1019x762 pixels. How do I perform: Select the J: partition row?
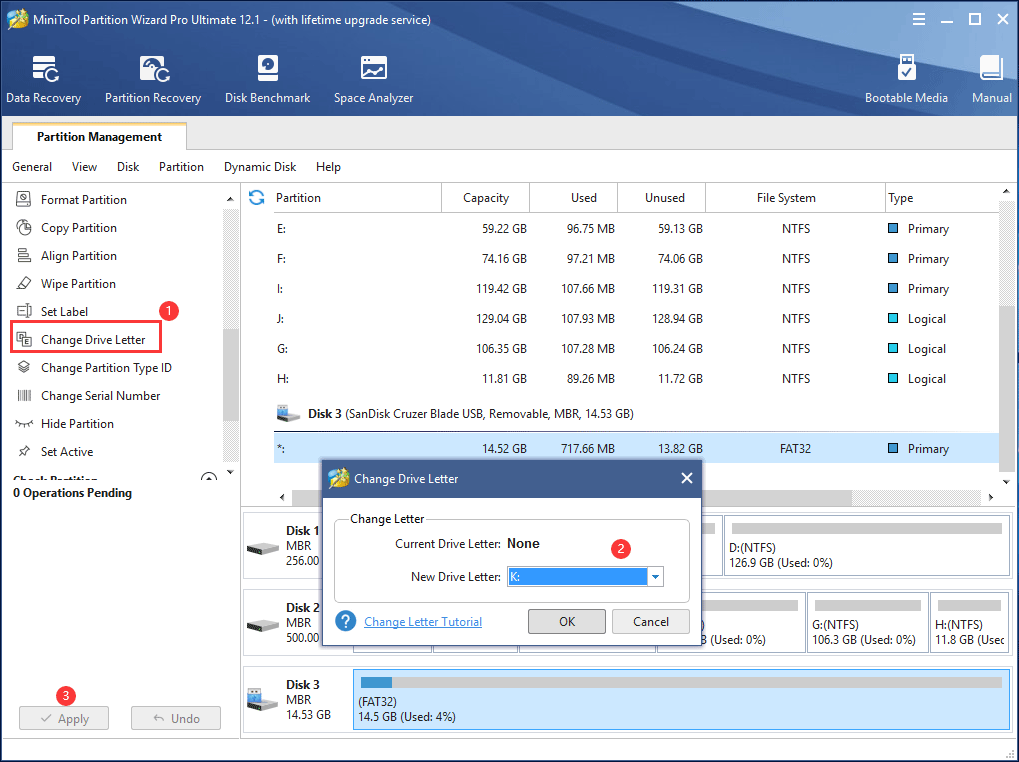coord(636,318)
